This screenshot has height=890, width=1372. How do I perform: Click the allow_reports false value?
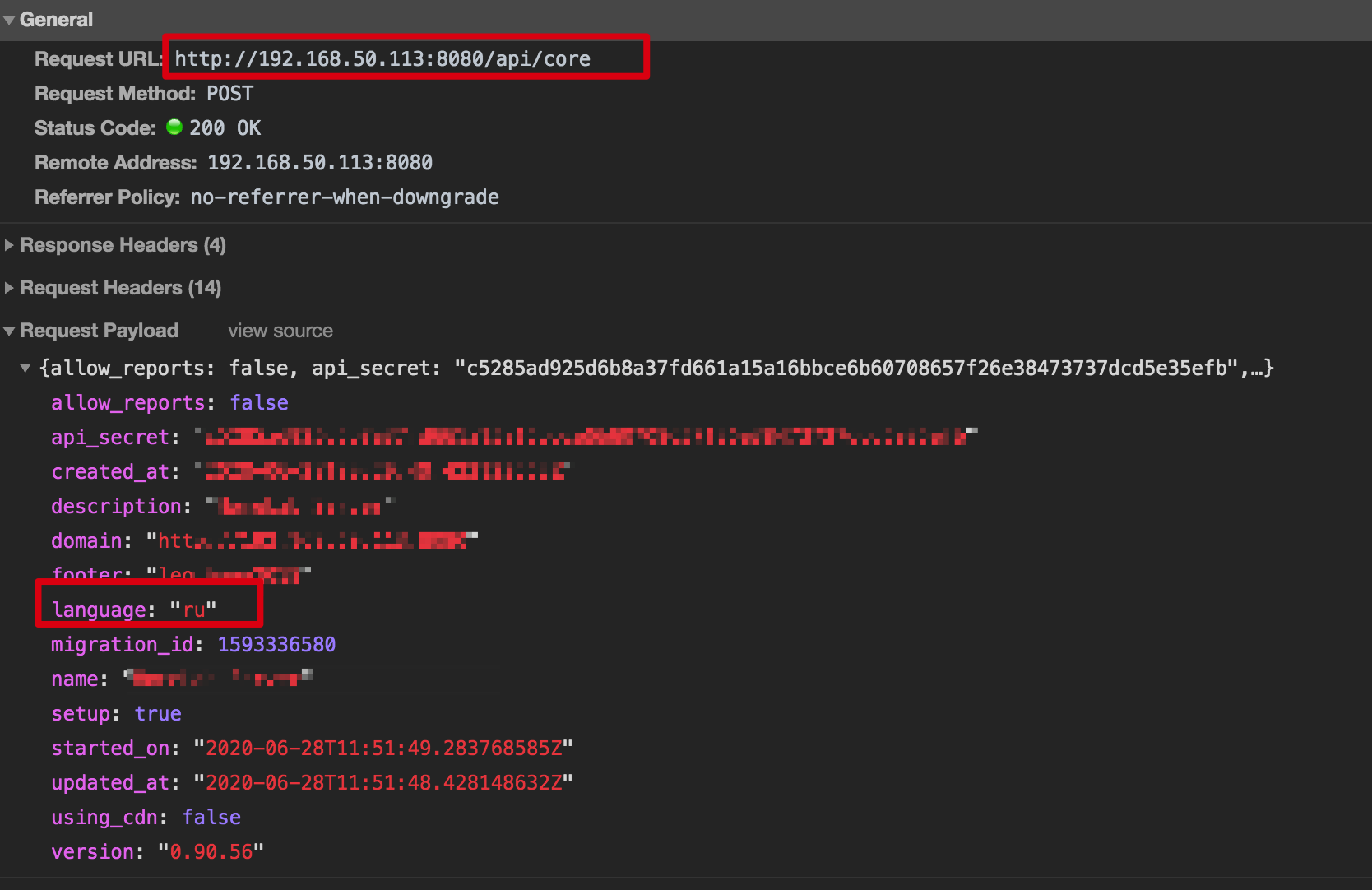pos(258,402)
